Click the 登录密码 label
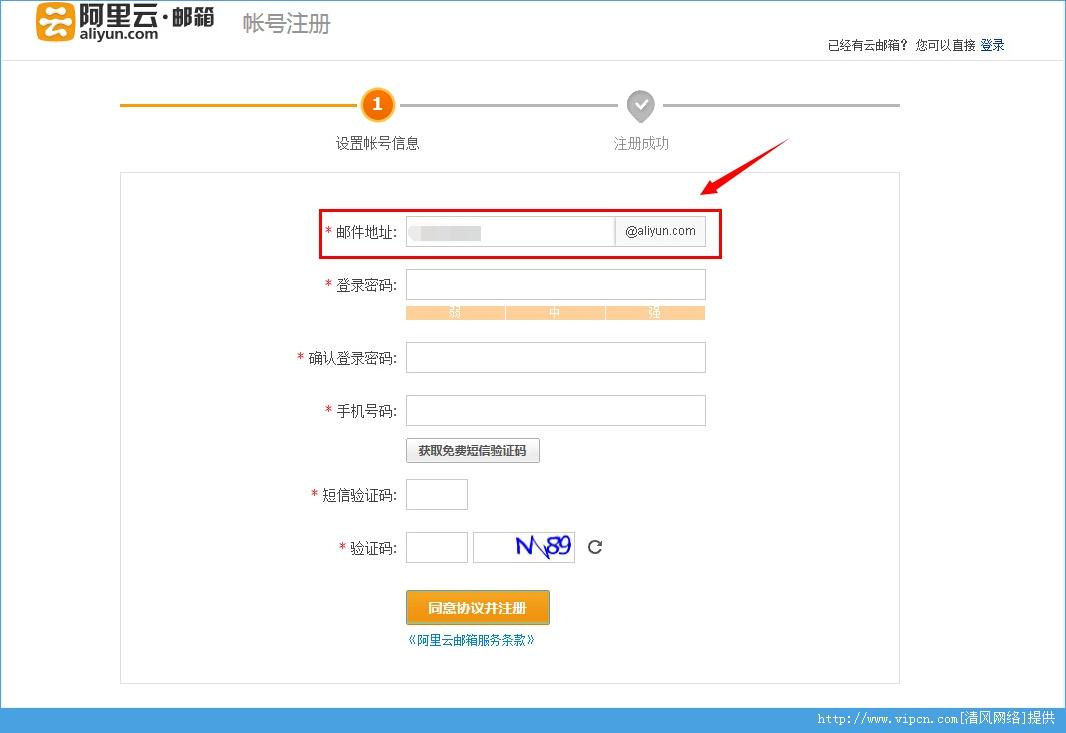The image size is (1066, 733). click(x=366, y=286)
